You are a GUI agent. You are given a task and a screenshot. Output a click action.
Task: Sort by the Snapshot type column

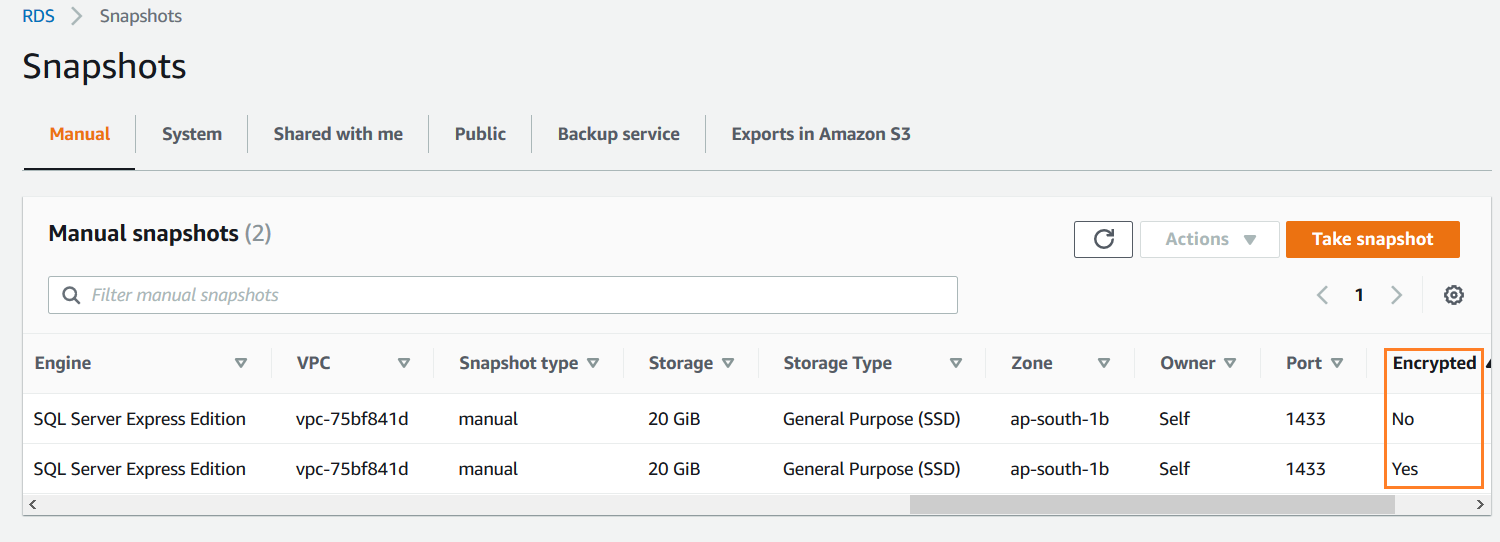coord(528,363)
